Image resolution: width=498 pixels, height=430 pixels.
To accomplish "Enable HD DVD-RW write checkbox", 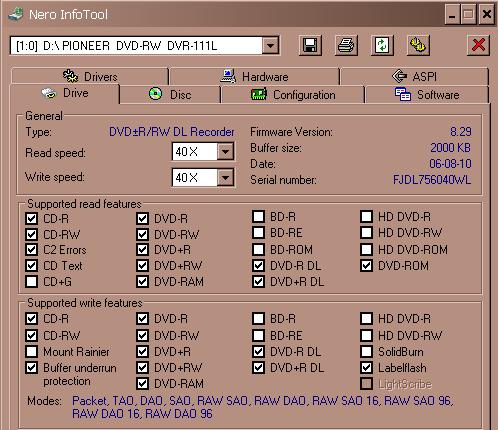I will pos(366,335).
